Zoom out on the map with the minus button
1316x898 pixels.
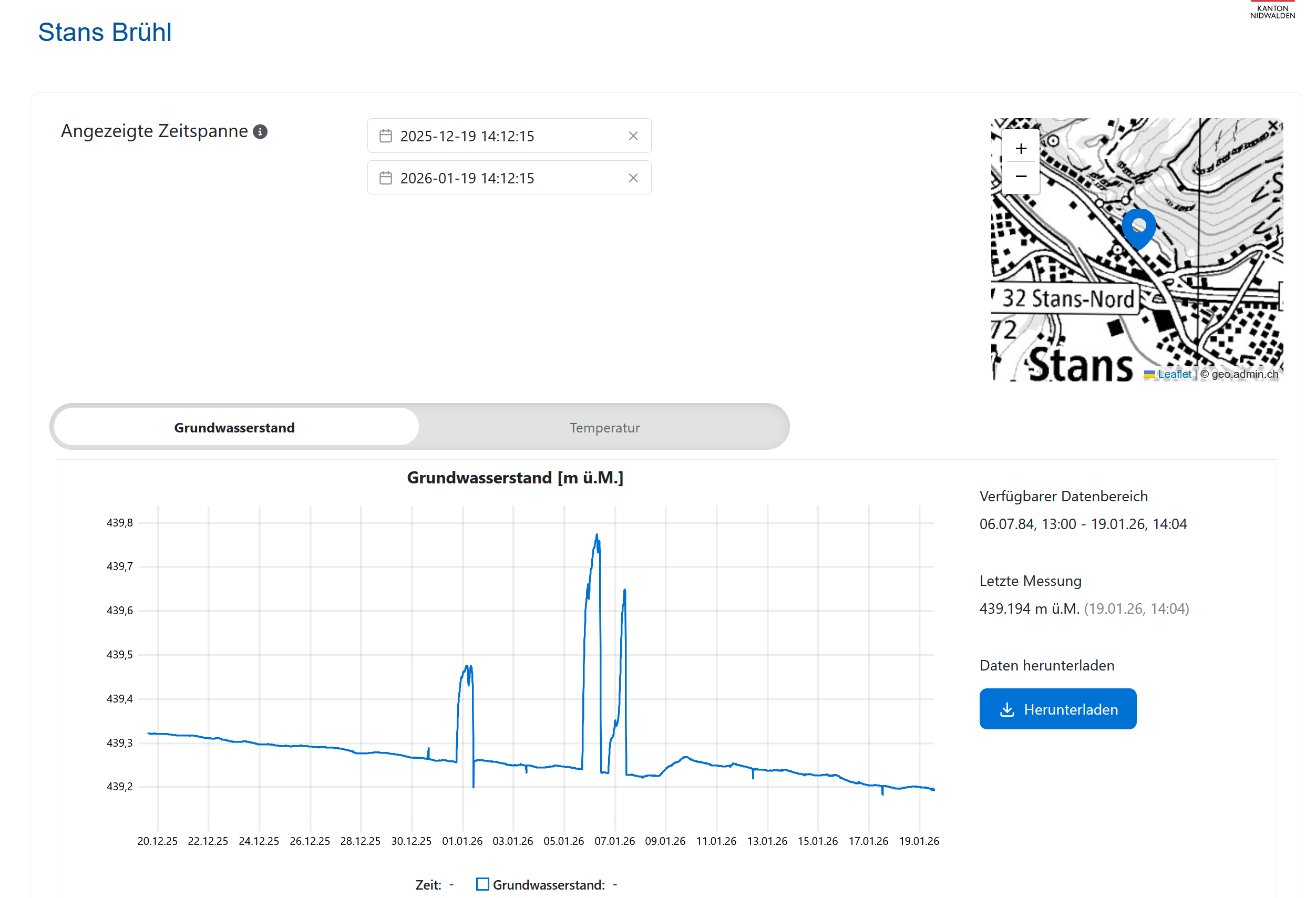[x=1021, y=177]
